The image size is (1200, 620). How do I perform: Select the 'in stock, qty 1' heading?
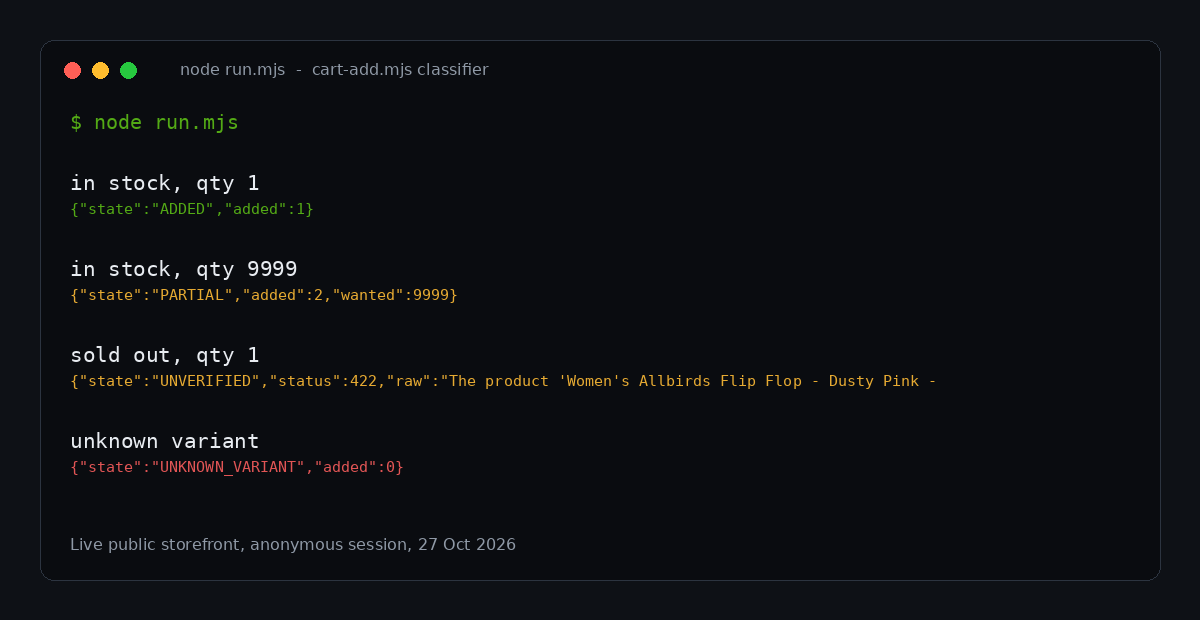coord(165,183)
